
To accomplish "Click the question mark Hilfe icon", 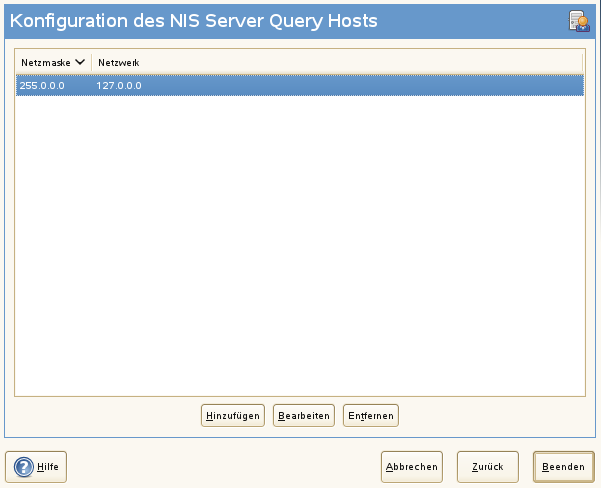I will click(x=23, y=466).
